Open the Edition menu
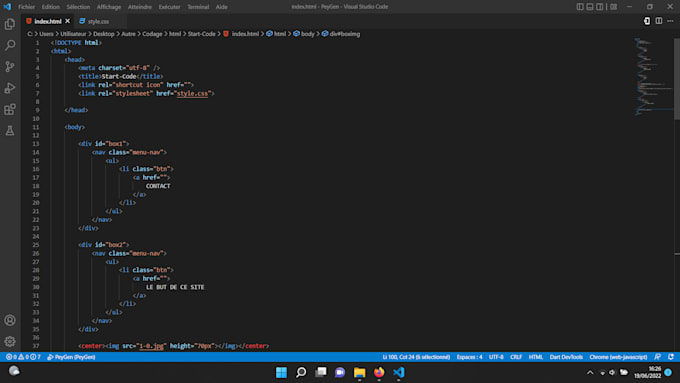 (x=51, y=7)
